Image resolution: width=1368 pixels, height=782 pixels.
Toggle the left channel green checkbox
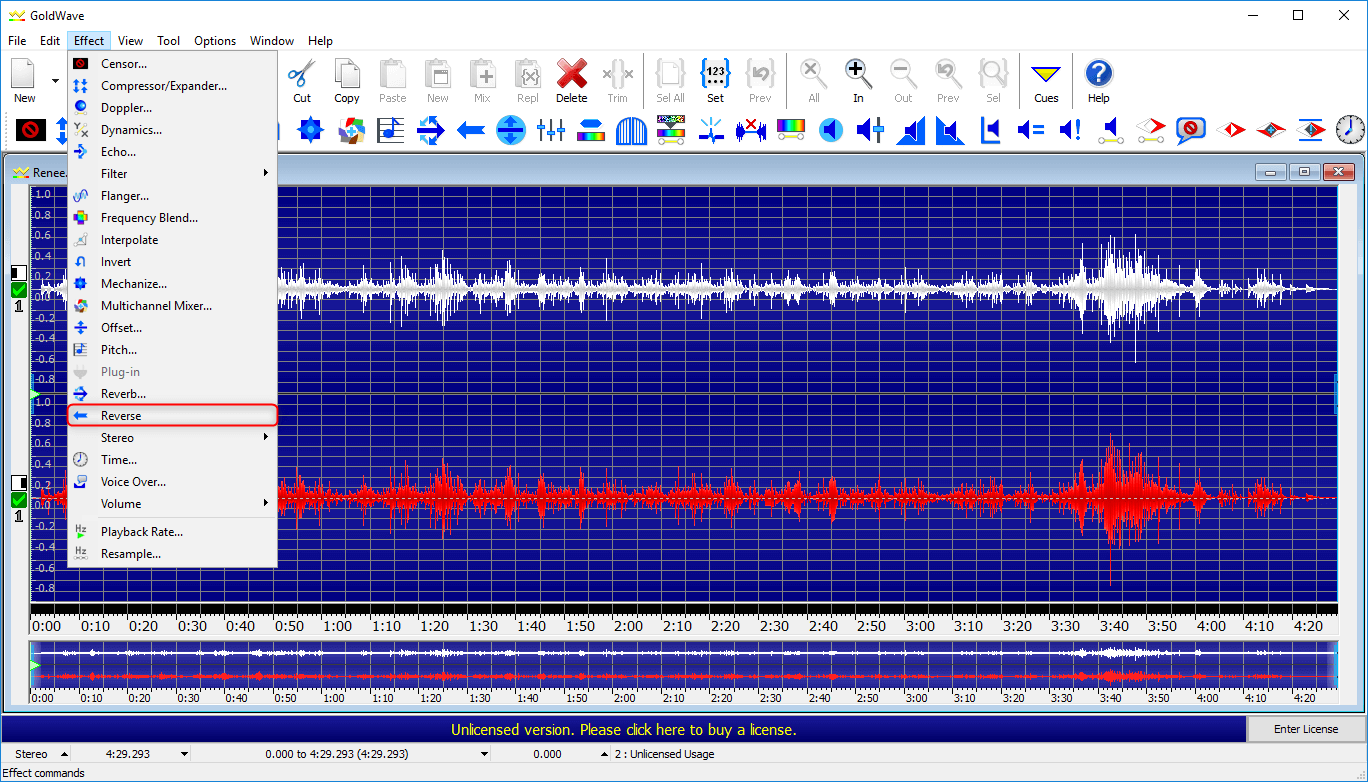coord(19,290)
